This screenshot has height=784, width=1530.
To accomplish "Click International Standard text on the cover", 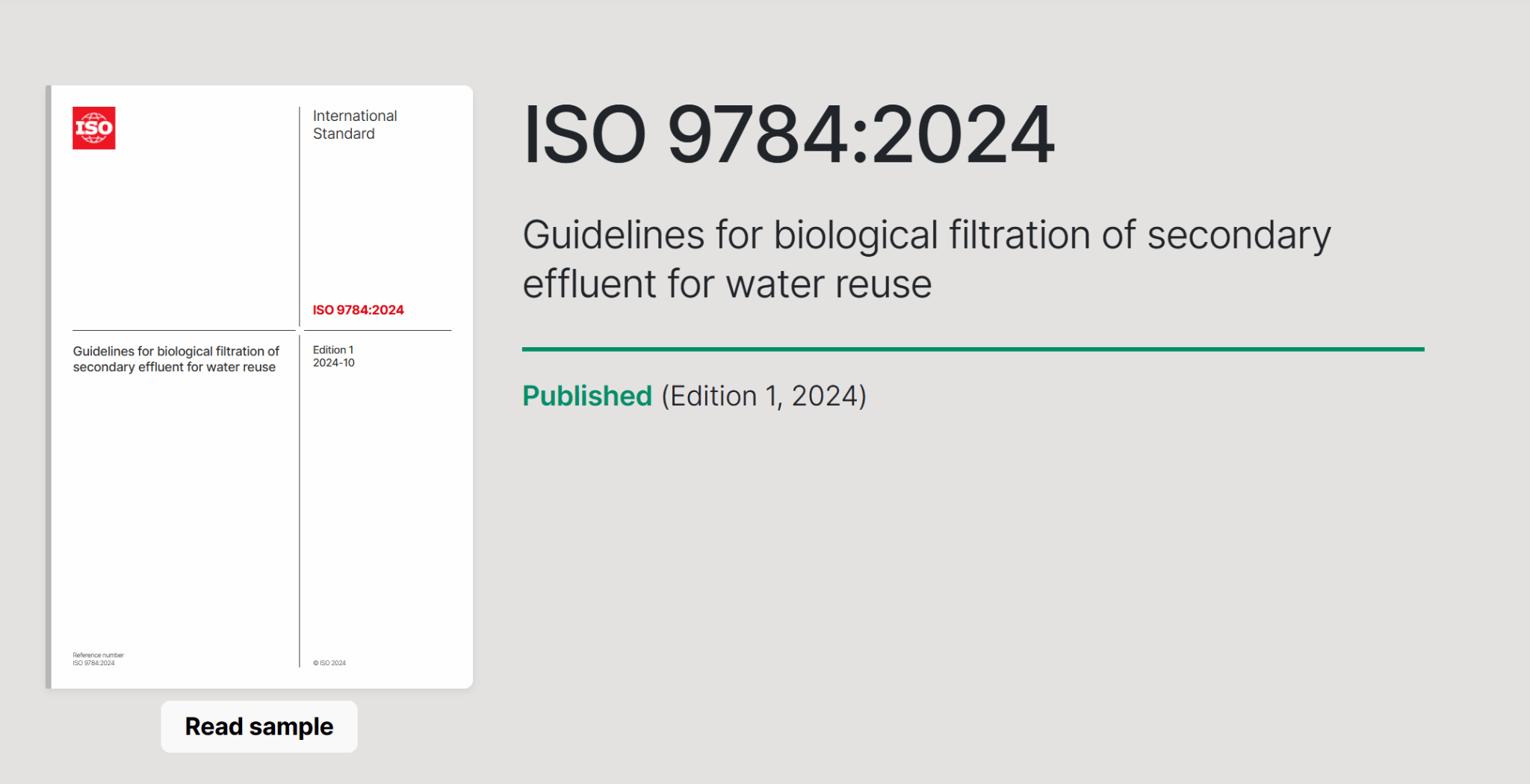I will pos(355,116).
